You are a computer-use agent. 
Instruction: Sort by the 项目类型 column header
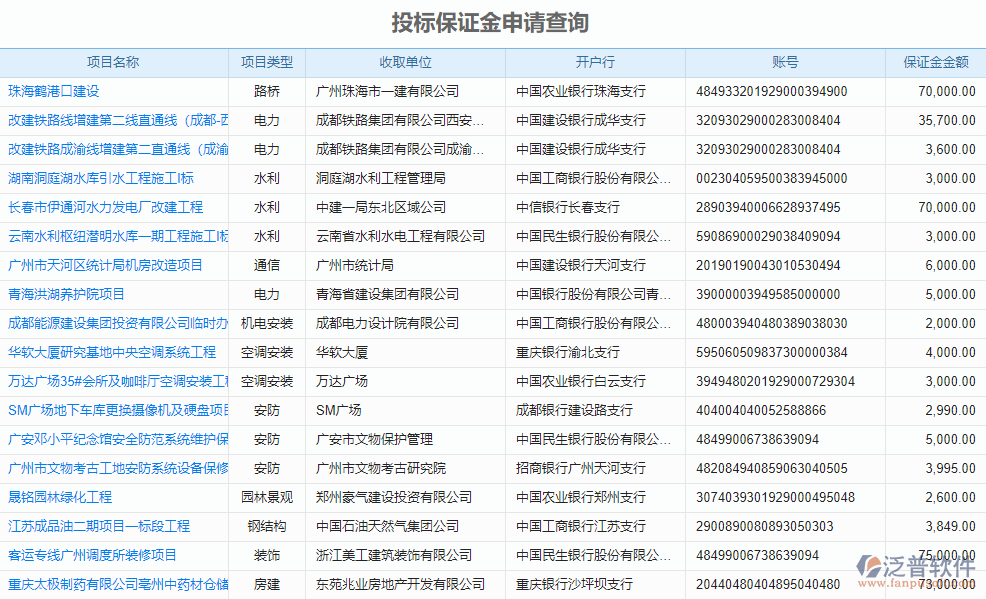(267, 62)
